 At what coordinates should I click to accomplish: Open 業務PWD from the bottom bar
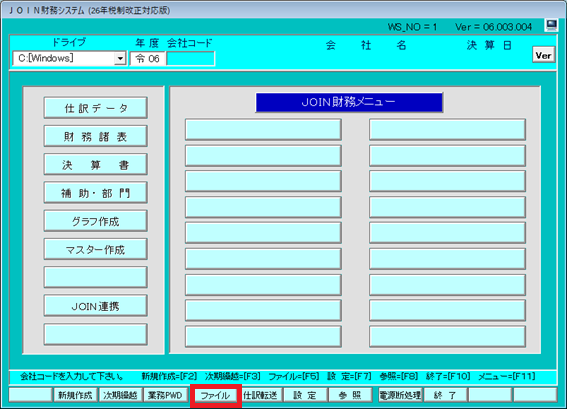[166, 395]
